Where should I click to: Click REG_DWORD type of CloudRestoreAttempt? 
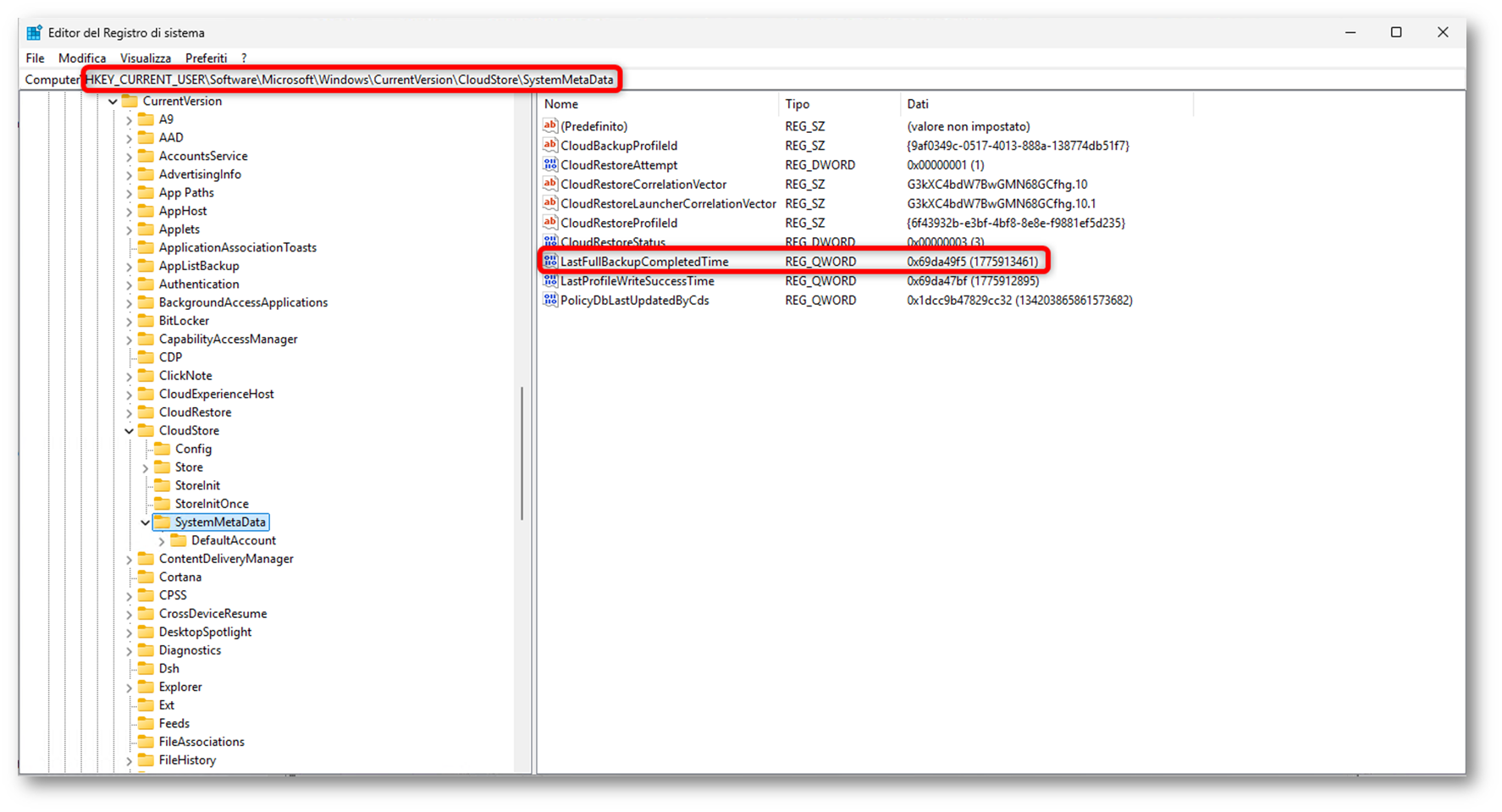click(x=820, y=165)
